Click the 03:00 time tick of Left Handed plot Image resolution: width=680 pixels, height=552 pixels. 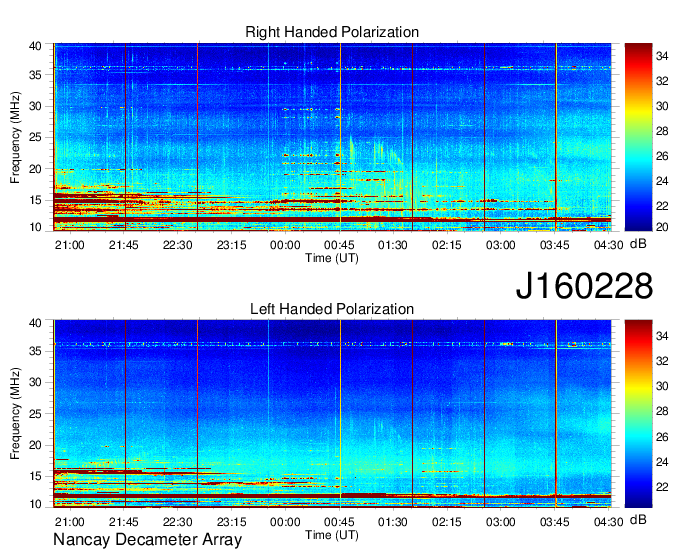tap(500, 522)
